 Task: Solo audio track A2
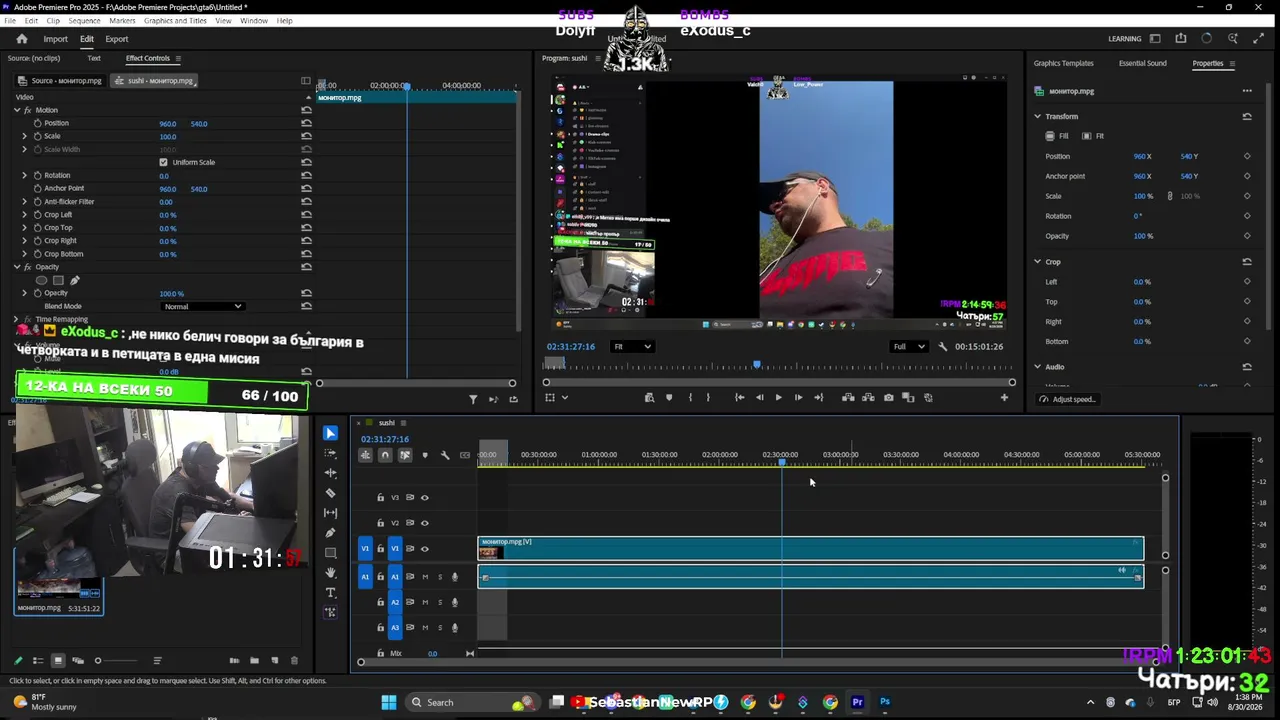[x=439, y=602]
